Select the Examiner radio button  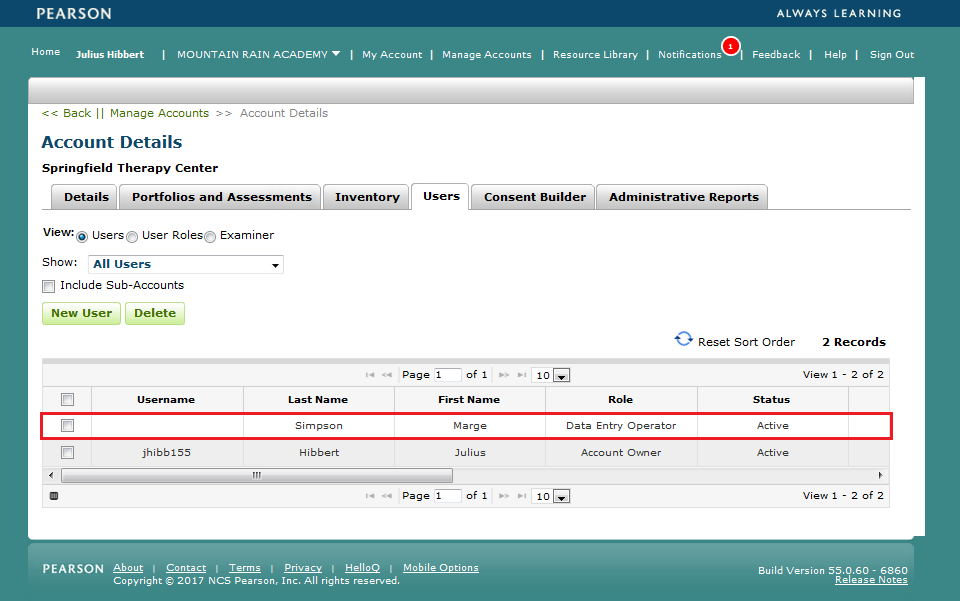click(x=210, y=236)
